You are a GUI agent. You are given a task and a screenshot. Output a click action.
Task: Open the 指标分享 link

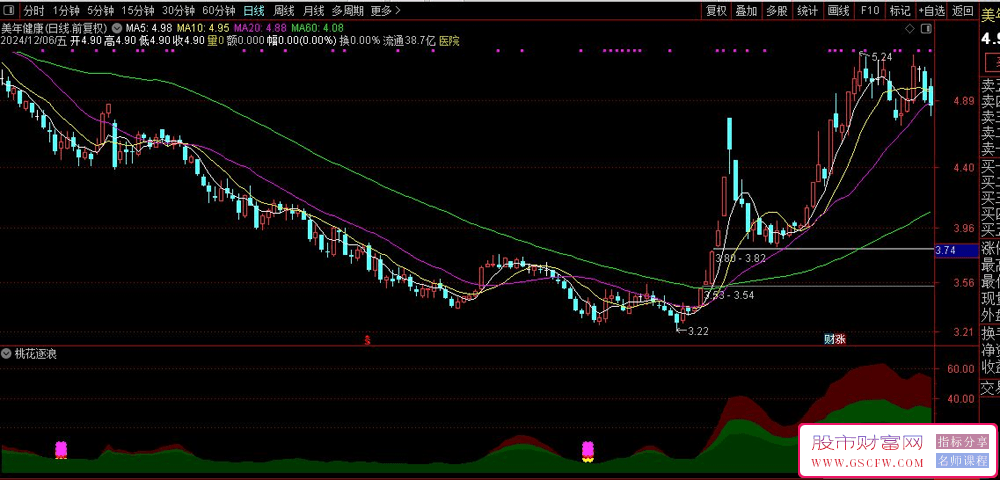pos(962,440)
